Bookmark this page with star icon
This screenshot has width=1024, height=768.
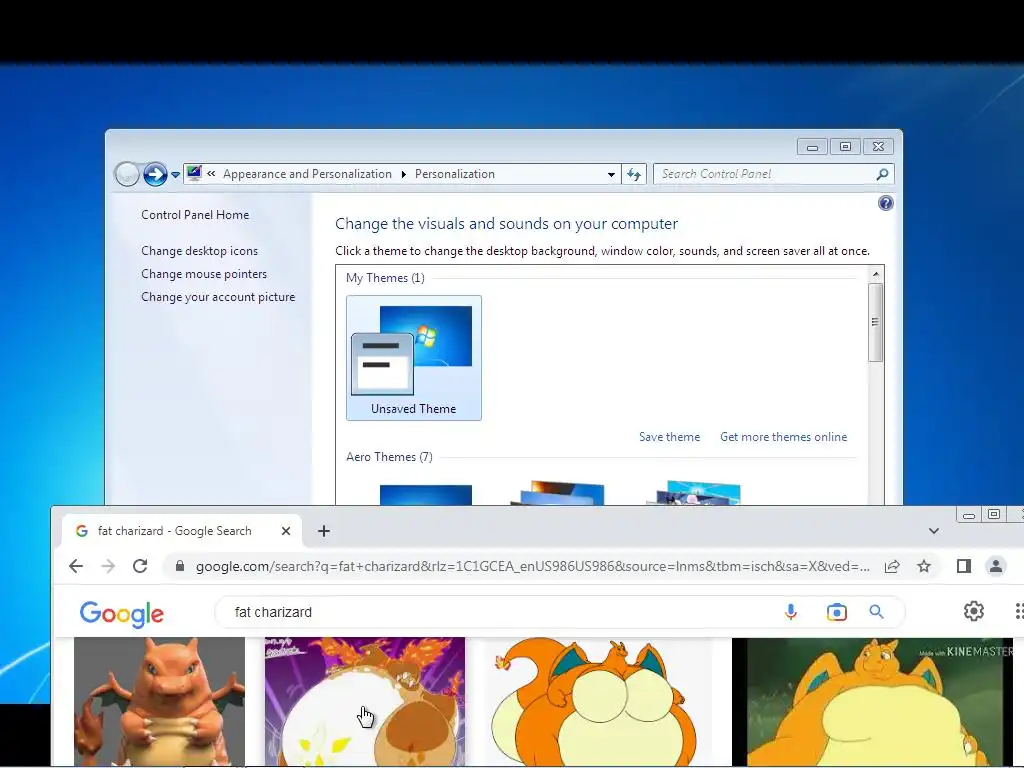point(923,566)
